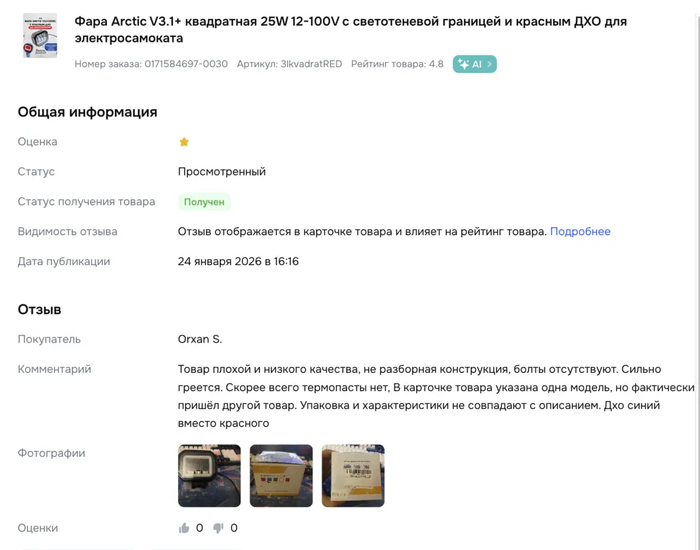The height and width of the screenshot is (550, 700).
Task: Click the review comment text
Action: [430, 396]
